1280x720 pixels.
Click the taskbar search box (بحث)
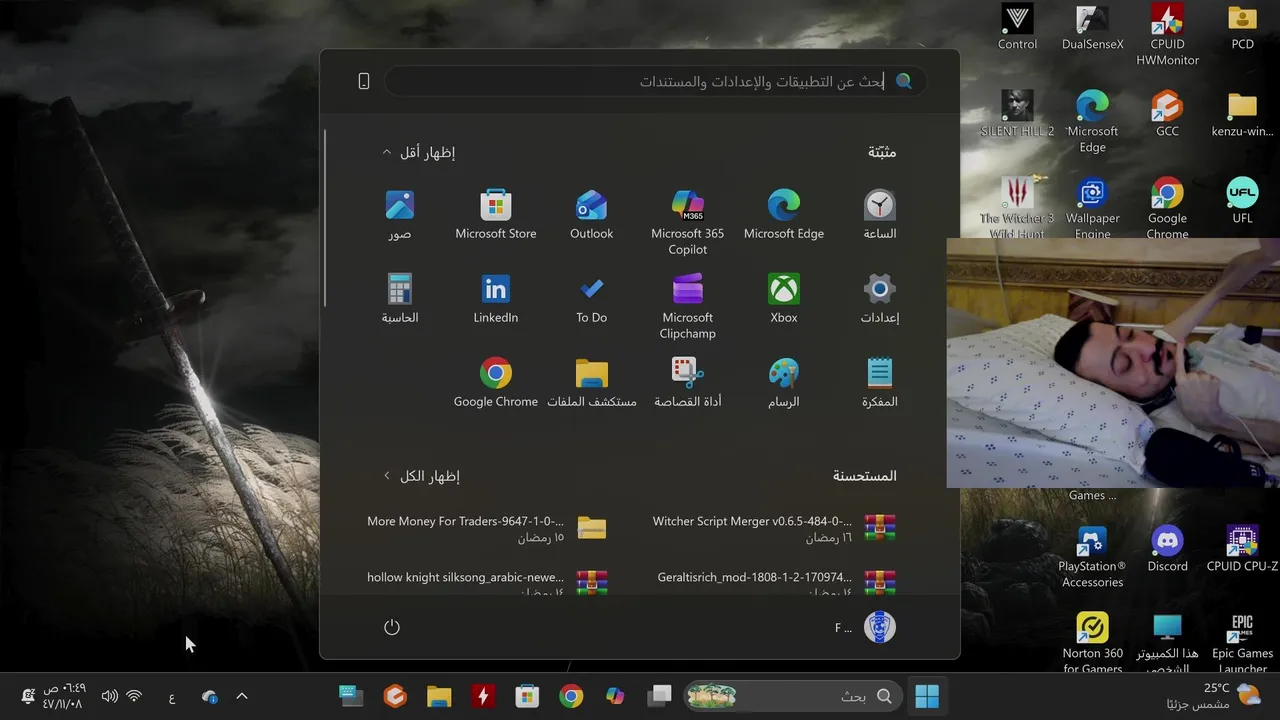[792, 696]
